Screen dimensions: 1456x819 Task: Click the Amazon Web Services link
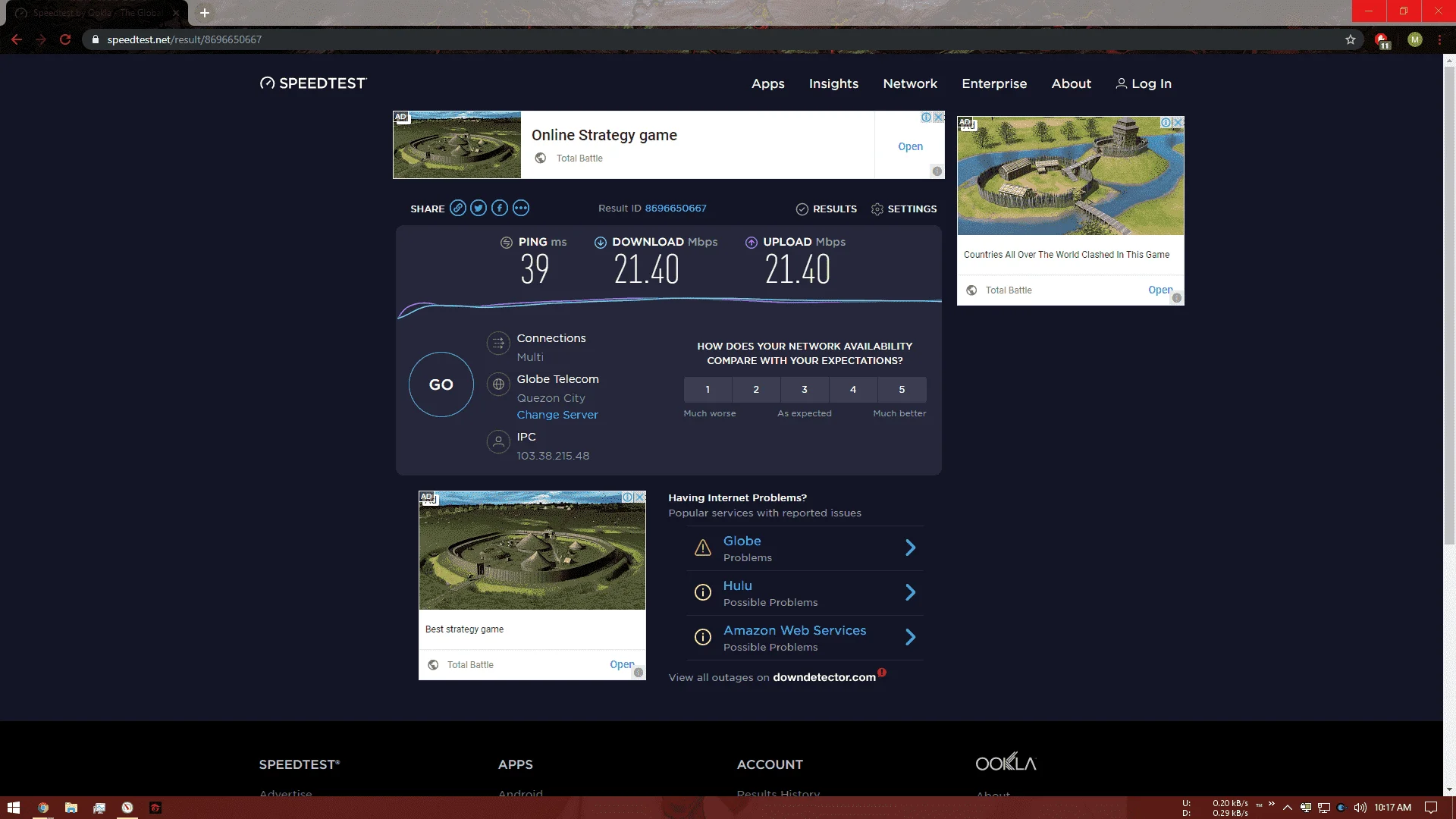click(795, 630)
